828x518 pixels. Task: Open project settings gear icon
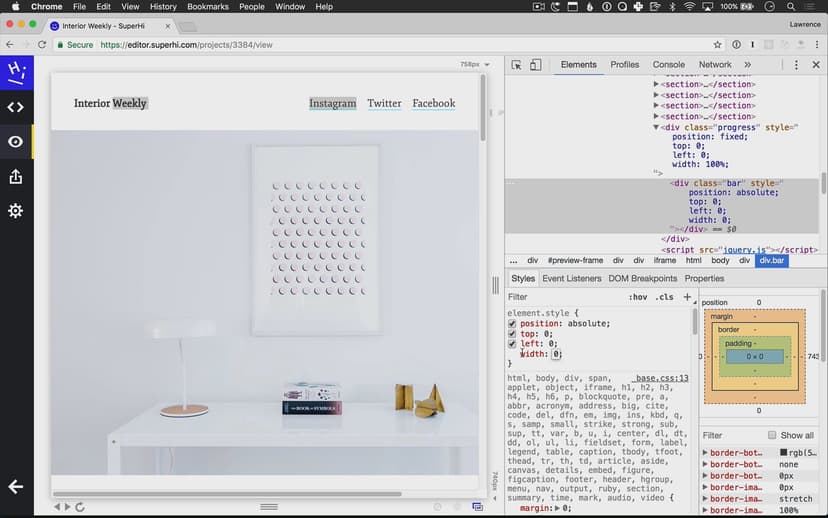point(16,211)
